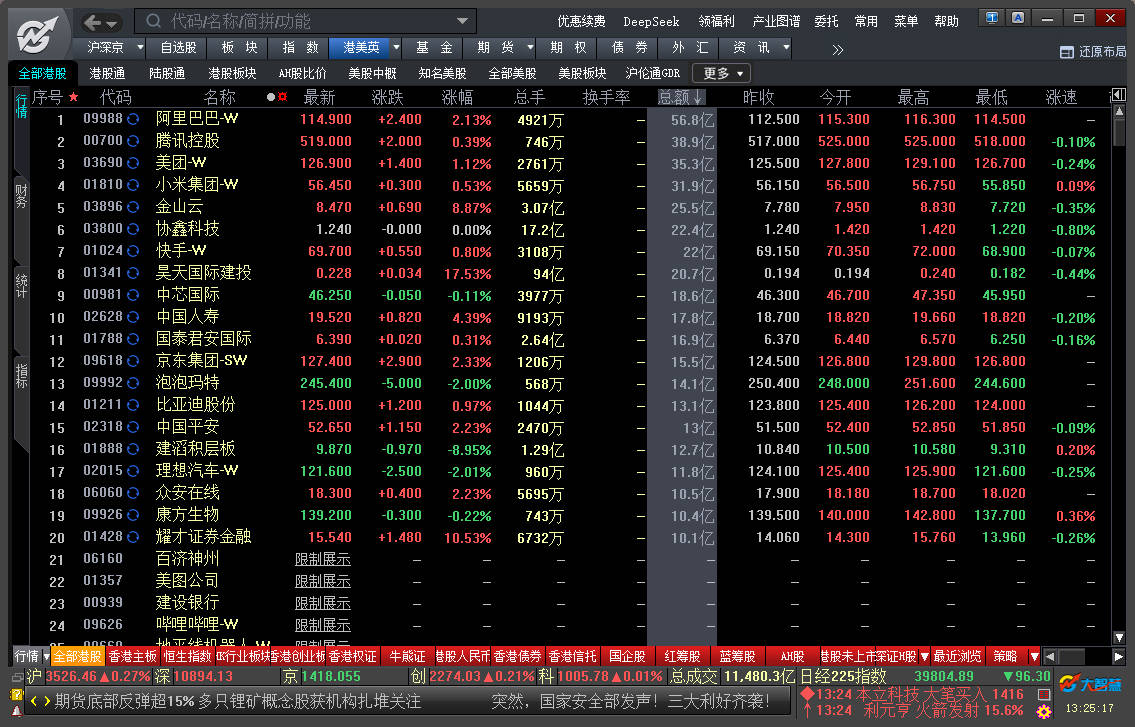
Task: Open the 委托 menu
Action: pyautogui.click(x=826, y=22)
